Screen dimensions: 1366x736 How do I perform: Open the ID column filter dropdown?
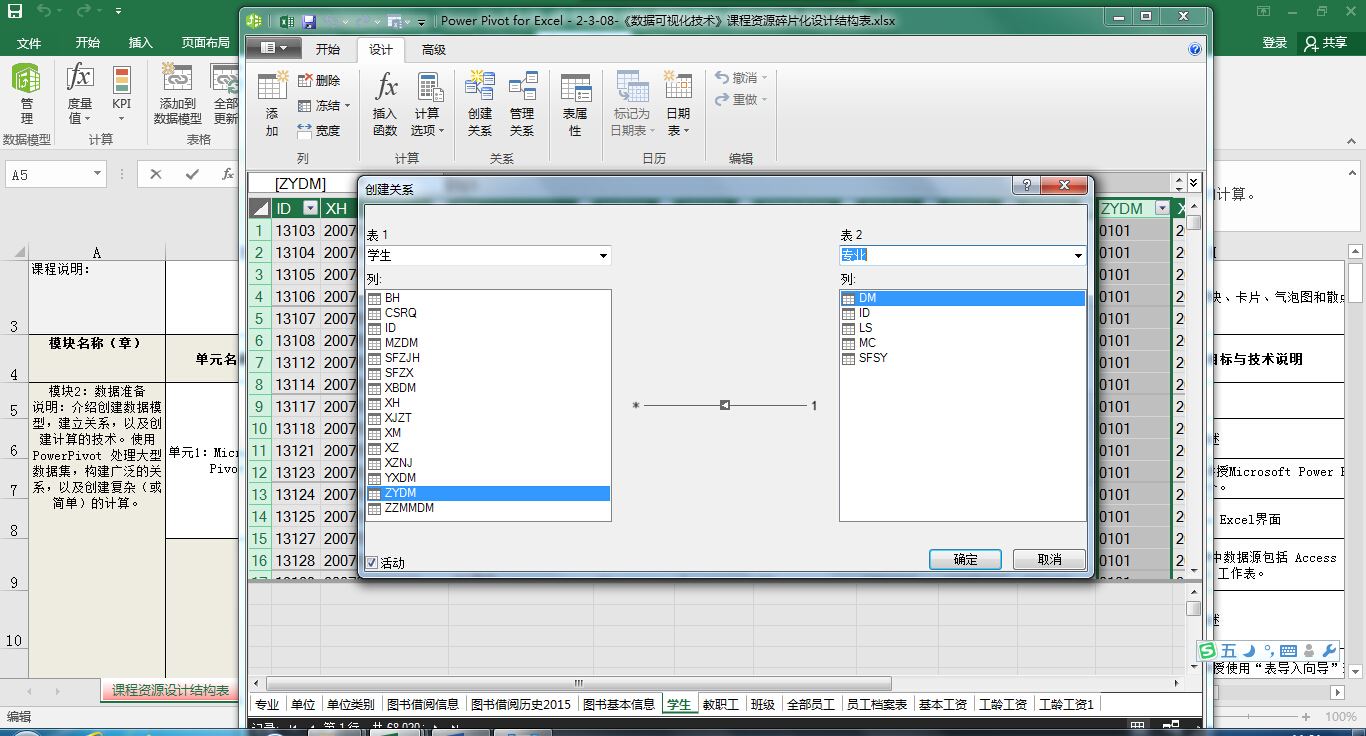pyautogui.click(x=310, y=208)
